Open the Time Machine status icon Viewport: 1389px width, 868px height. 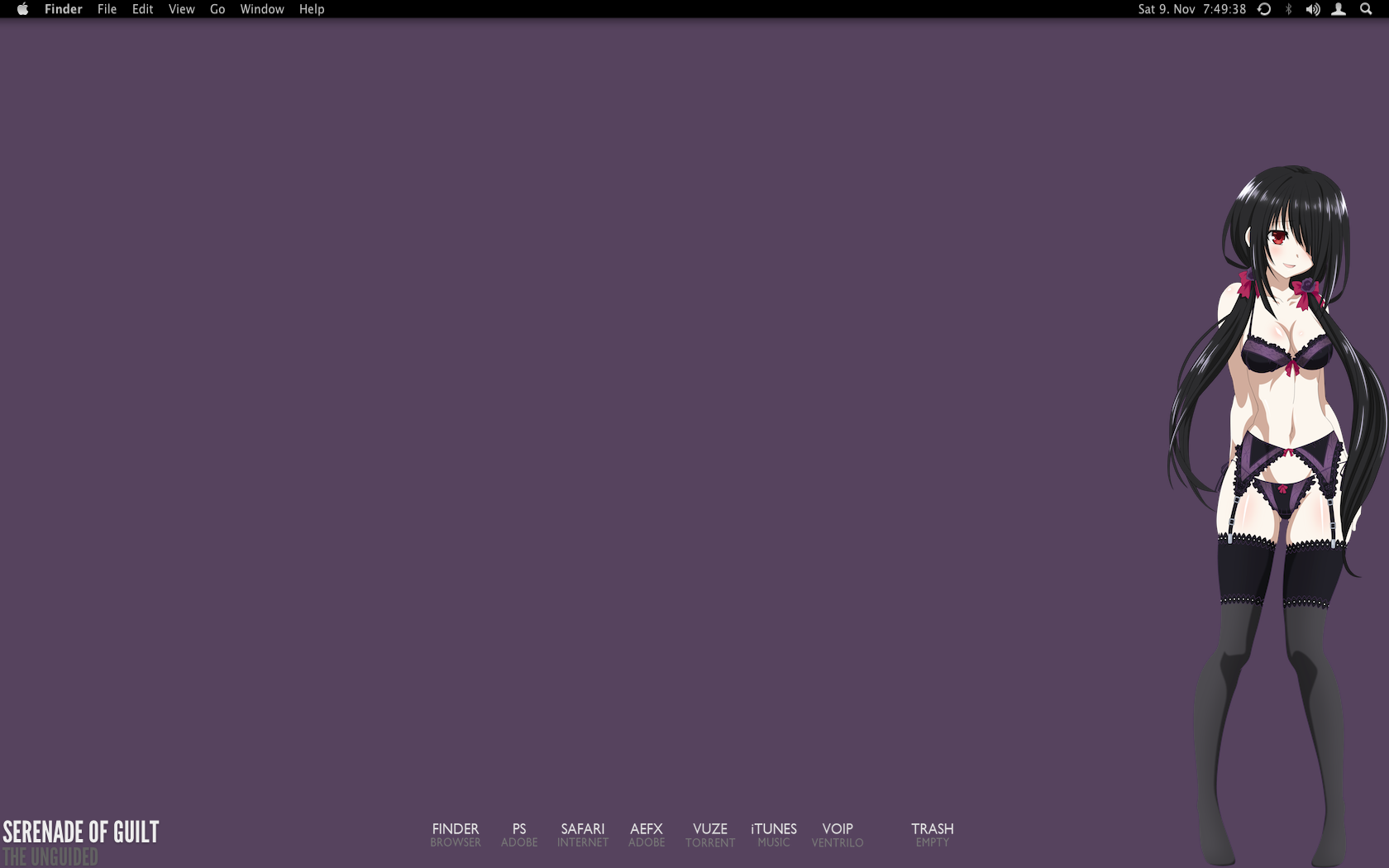pyautogui.click(x=1264, y=9)
